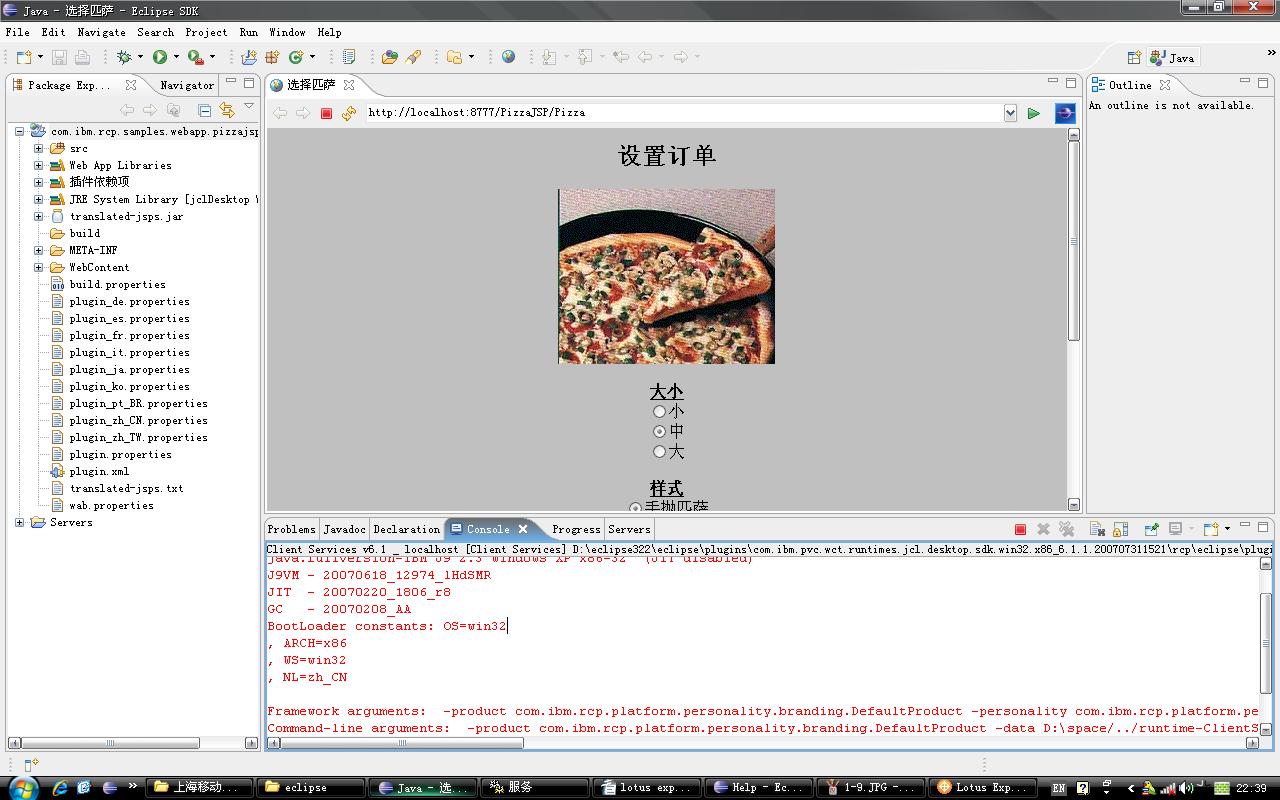Click the Open Type icon
The height and width of the screenshot is (800, 1280).
[x=390, y=58]
